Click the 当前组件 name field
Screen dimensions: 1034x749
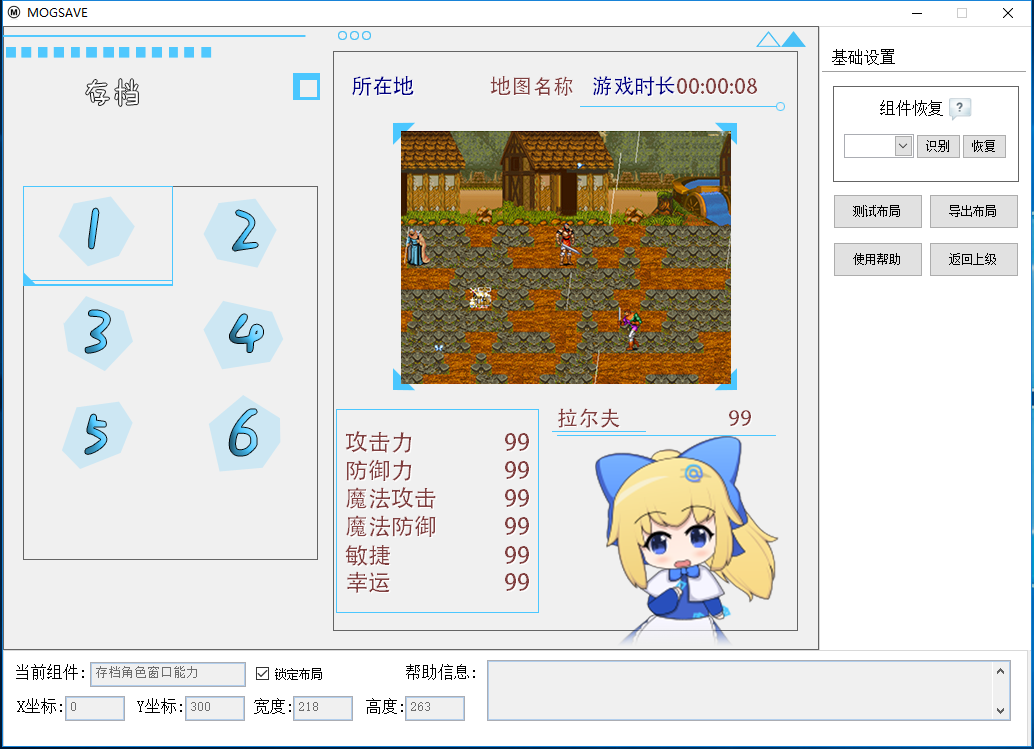168,674
